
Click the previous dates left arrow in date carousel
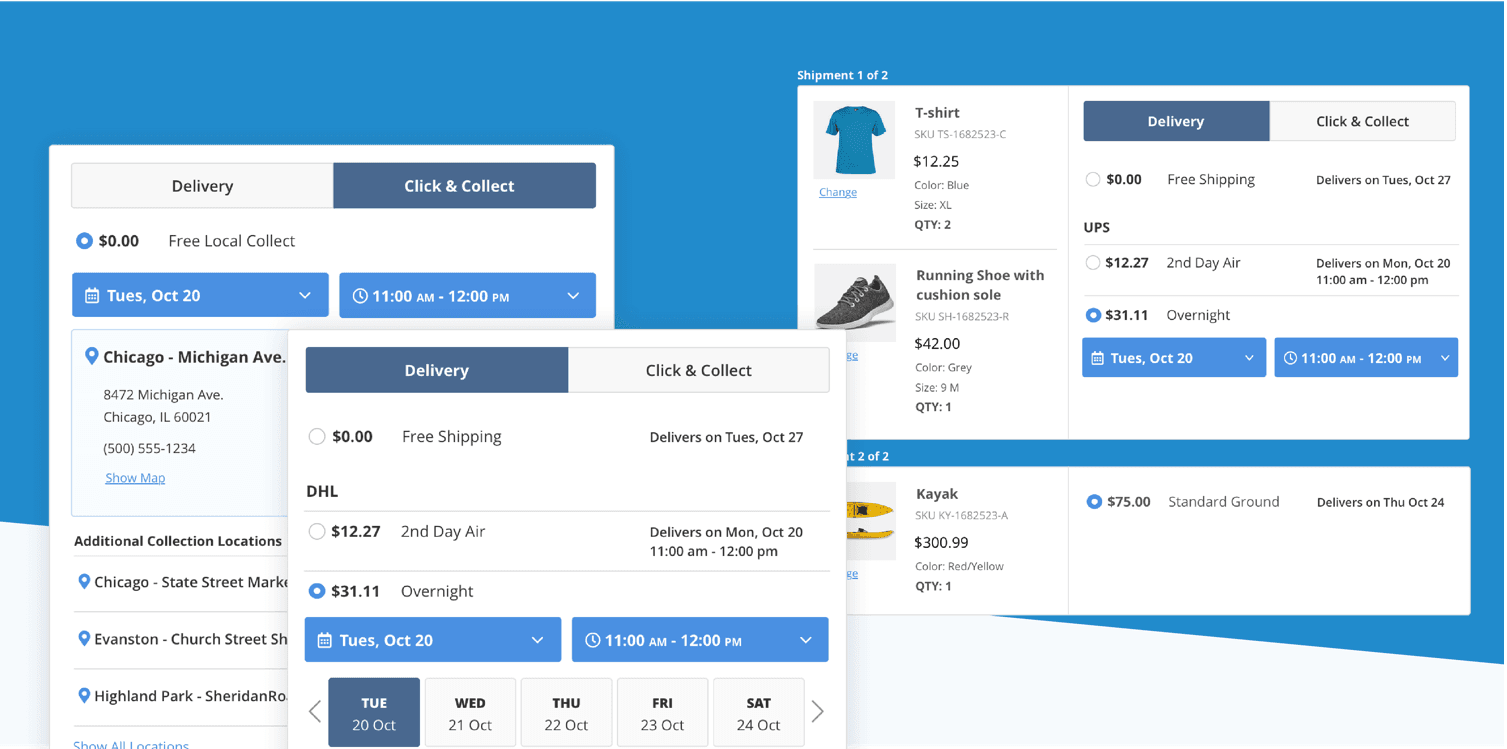[315, 712]
